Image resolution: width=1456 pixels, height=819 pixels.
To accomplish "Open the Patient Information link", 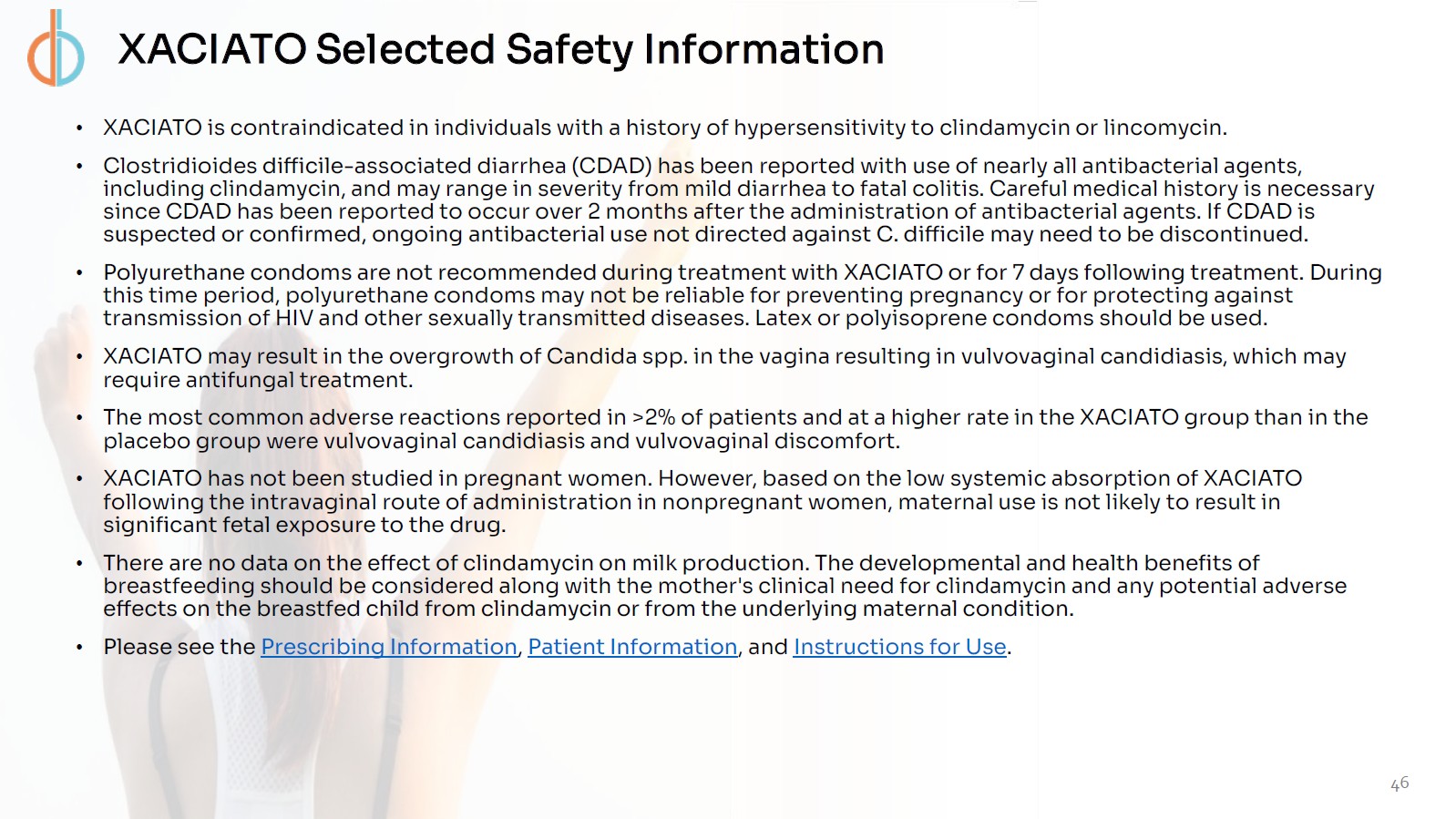I will pos(632,647).
